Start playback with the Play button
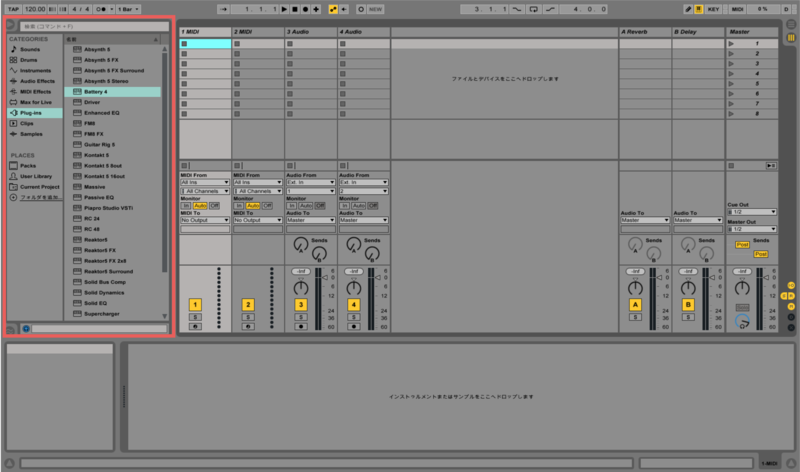Screen dimensions: 800x472 tap(285, 9)
